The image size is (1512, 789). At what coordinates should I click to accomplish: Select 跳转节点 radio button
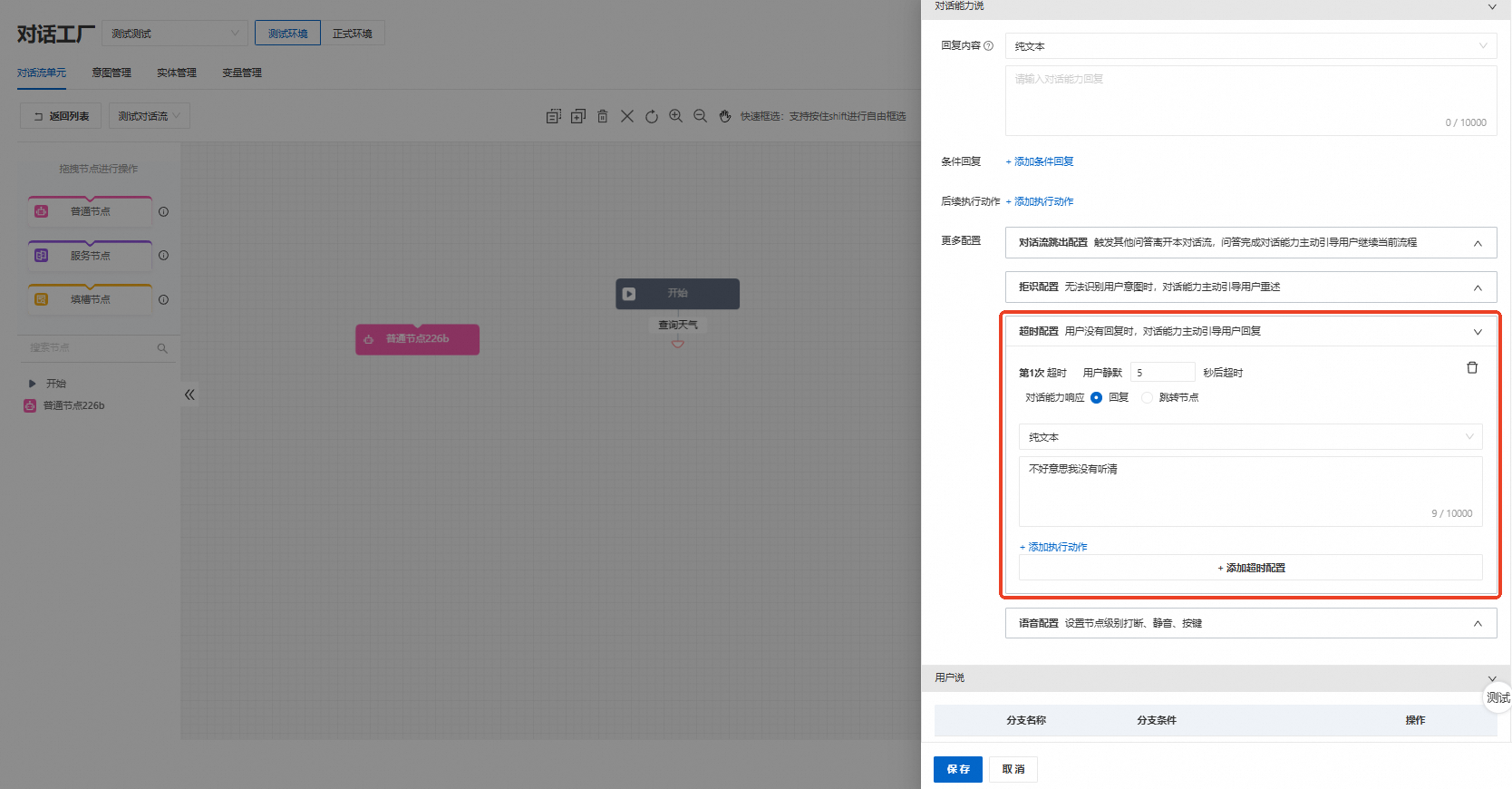click(1147, 397)
